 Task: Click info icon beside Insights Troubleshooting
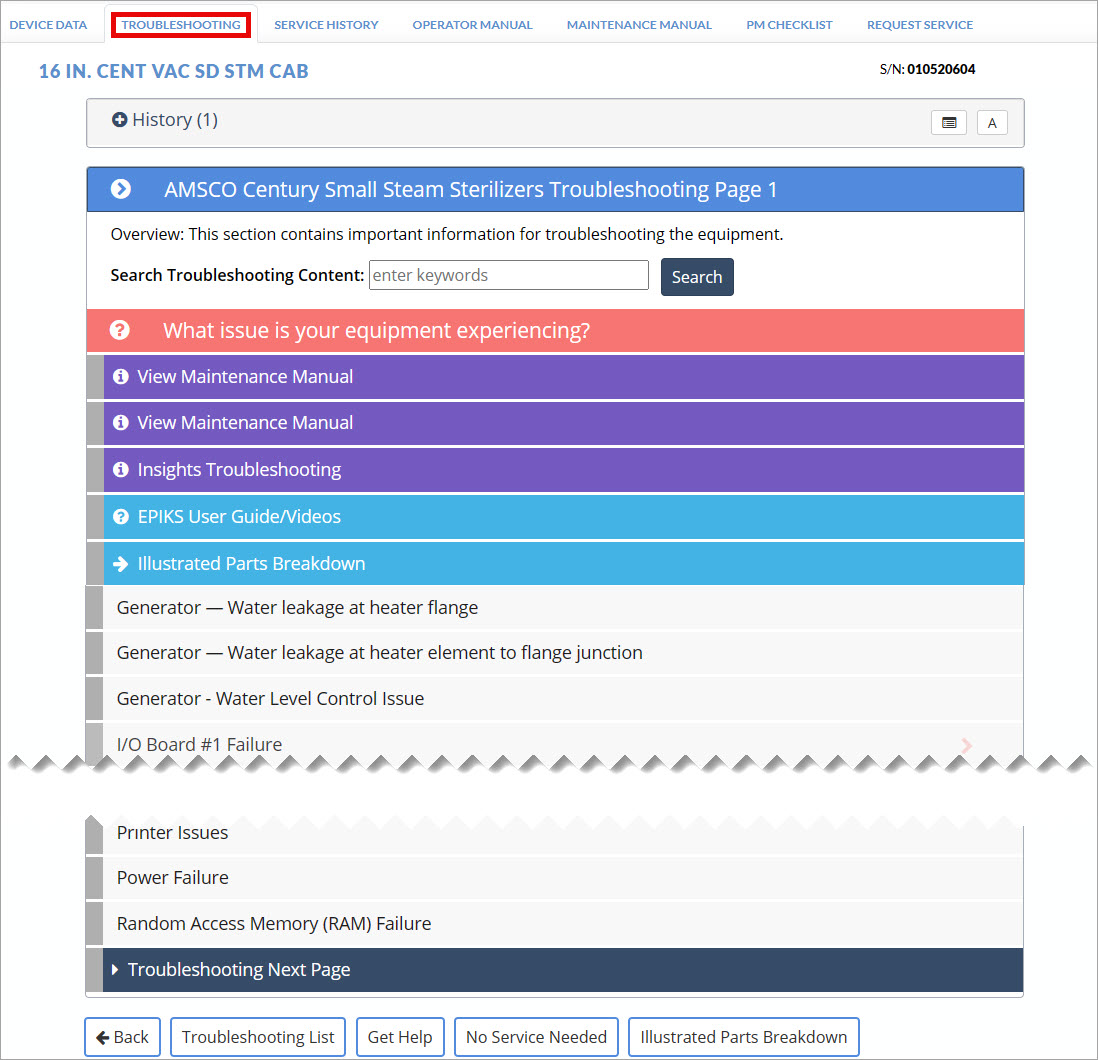tap(121, 470)
